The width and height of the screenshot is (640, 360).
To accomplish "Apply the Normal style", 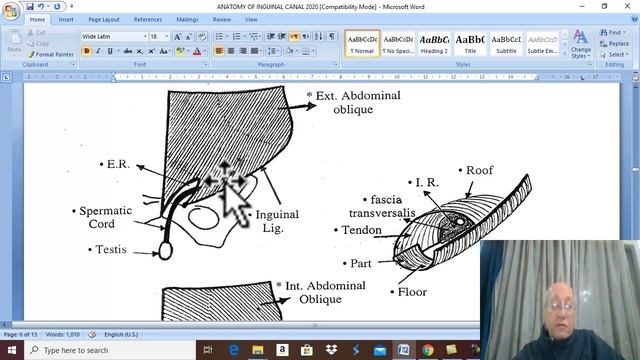I will click(362, 44).
